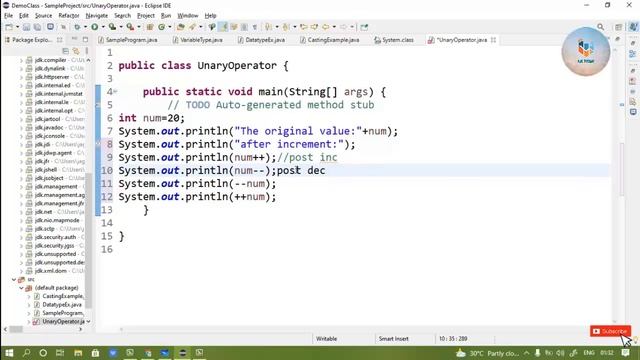The width and height of the screenshot is (640, 360).
Task: Click the Back navigation arrow icon
Action: point(325,27)
